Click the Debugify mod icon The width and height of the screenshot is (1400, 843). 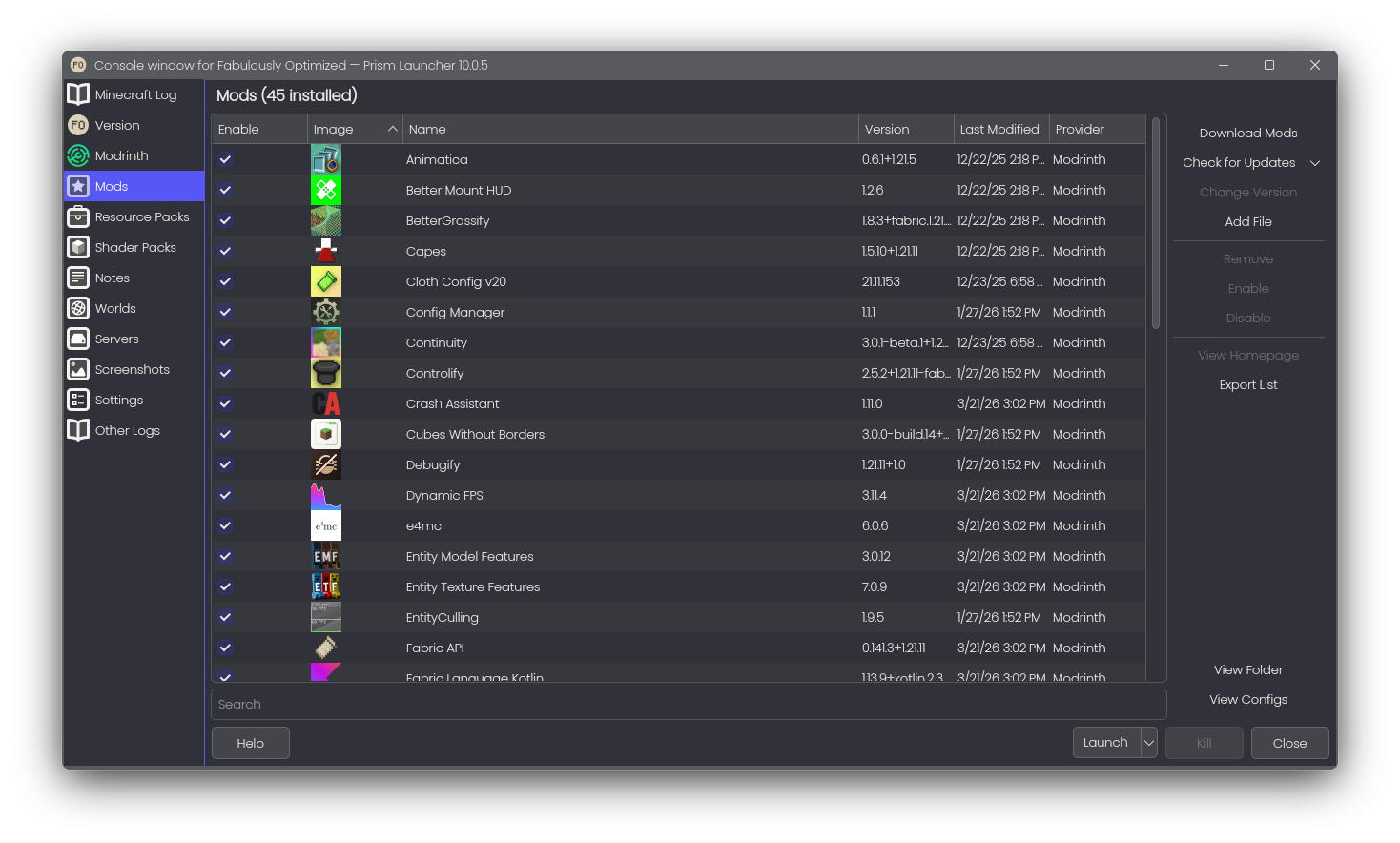tap(326, 464)
